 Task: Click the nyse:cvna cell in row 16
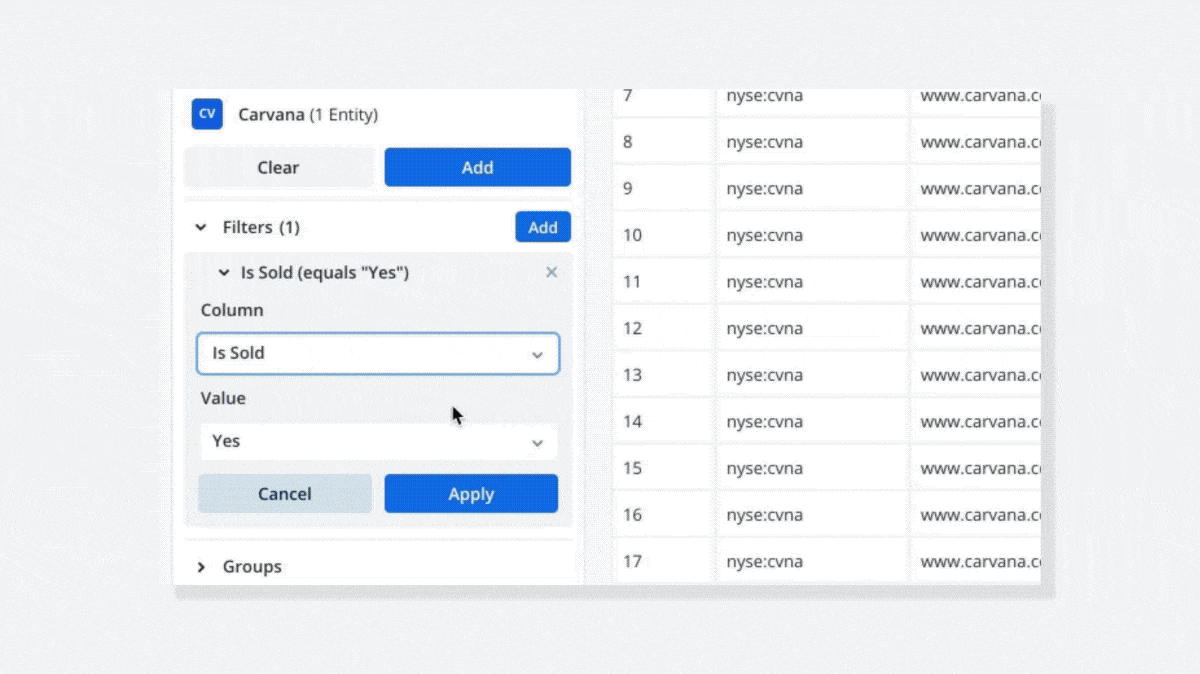[811, 514]
